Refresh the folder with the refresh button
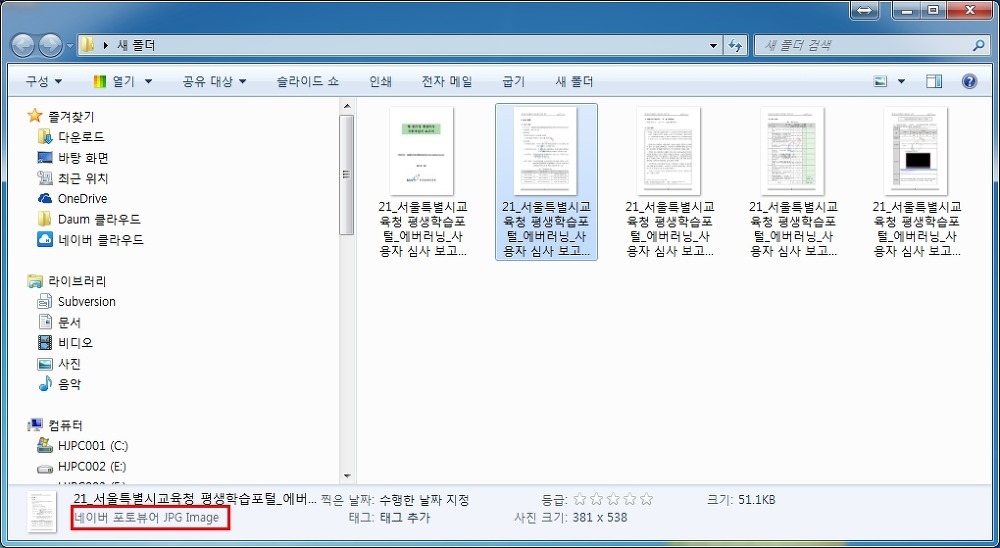This screenshot has width=1000, height=548. 735,45
